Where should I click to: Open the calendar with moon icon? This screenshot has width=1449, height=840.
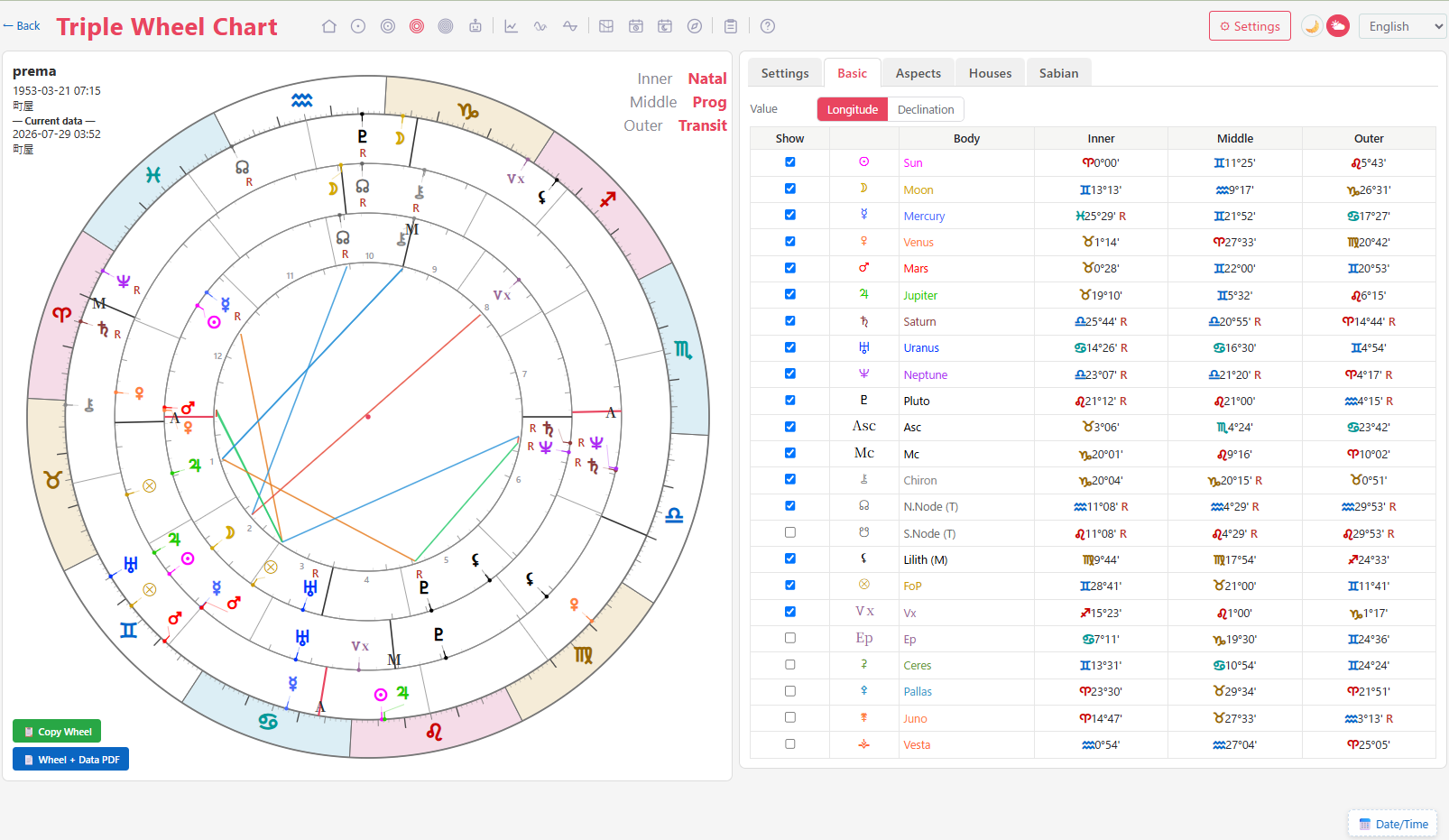tap(665, 26)
